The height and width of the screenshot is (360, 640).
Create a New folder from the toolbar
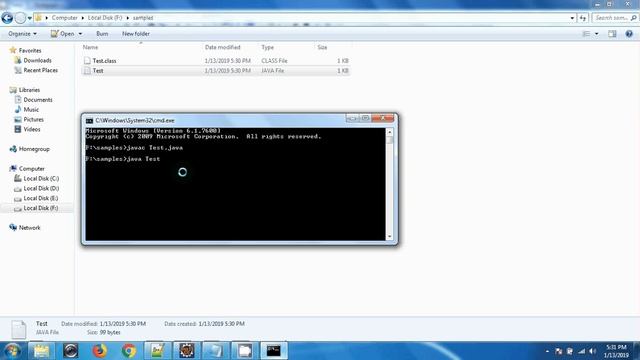[136, 34]
